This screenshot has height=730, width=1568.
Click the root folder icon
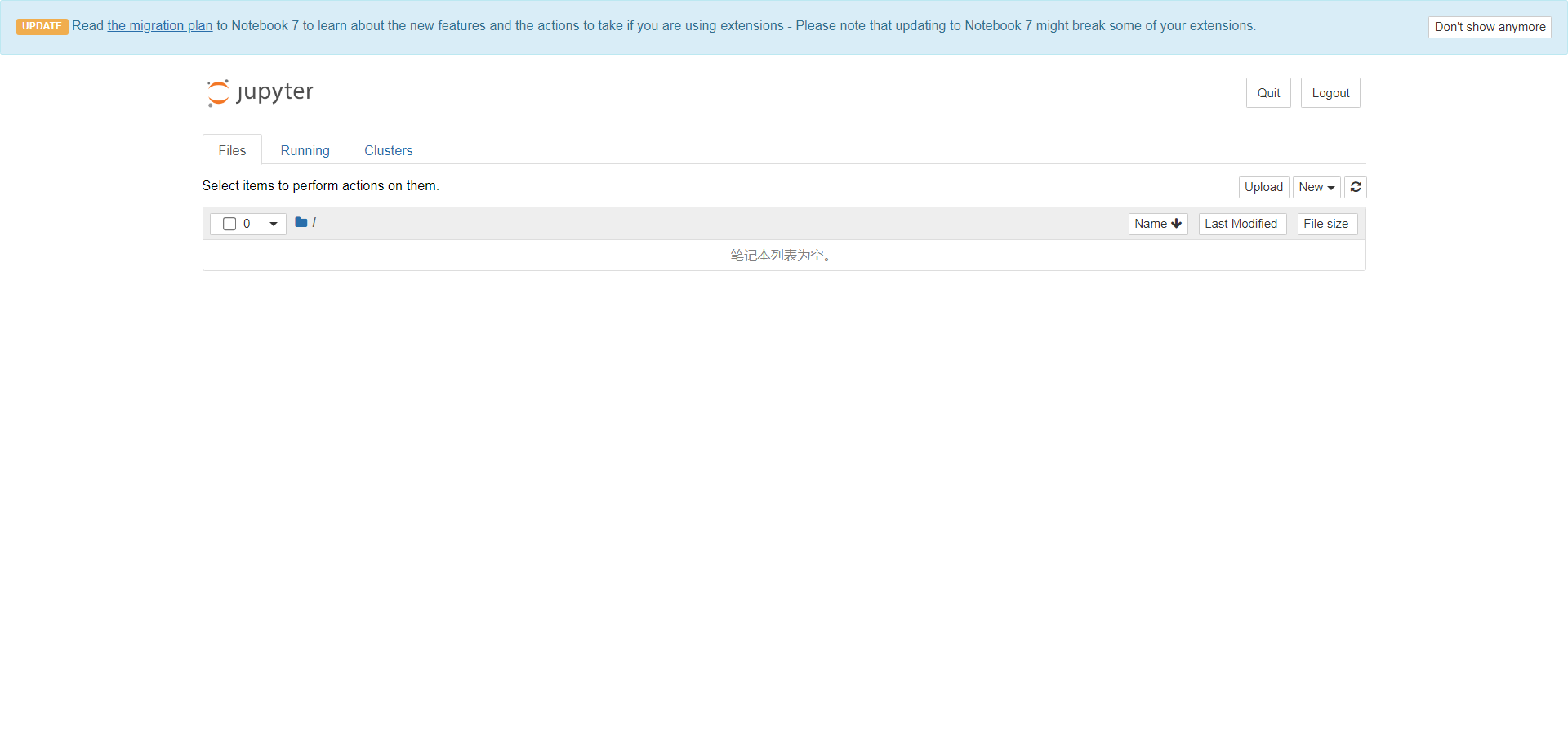[x=301, y=222]
